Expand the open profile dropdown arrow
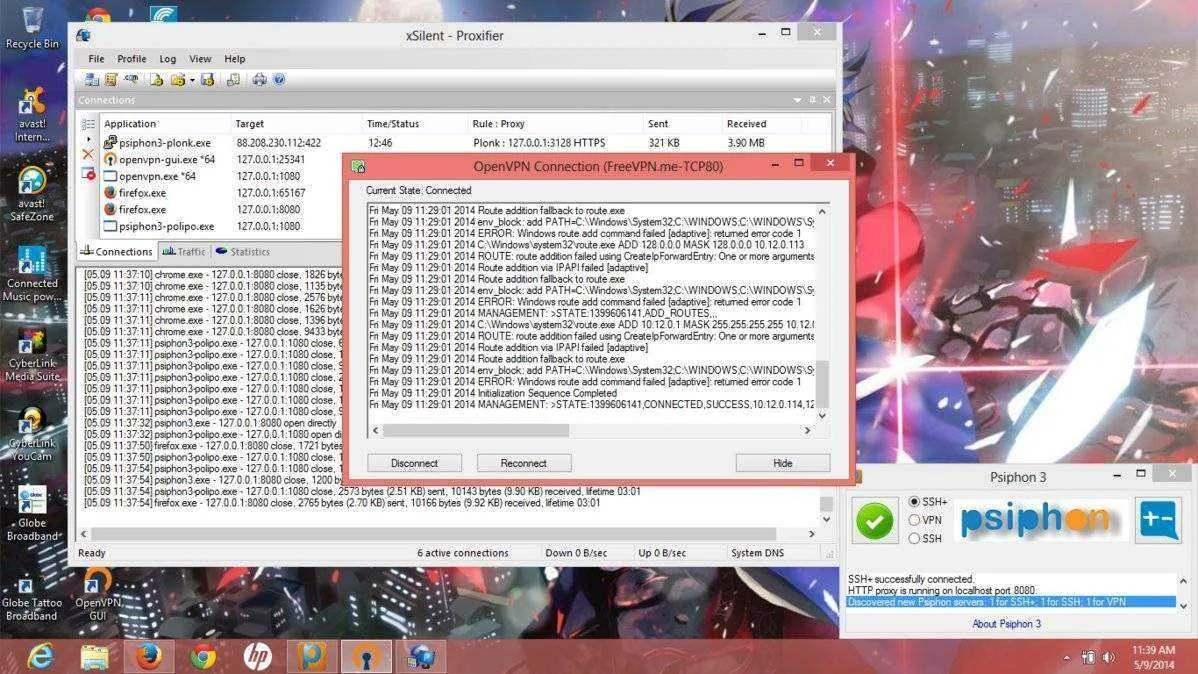The image size is (1198, 674). point(192,79)
